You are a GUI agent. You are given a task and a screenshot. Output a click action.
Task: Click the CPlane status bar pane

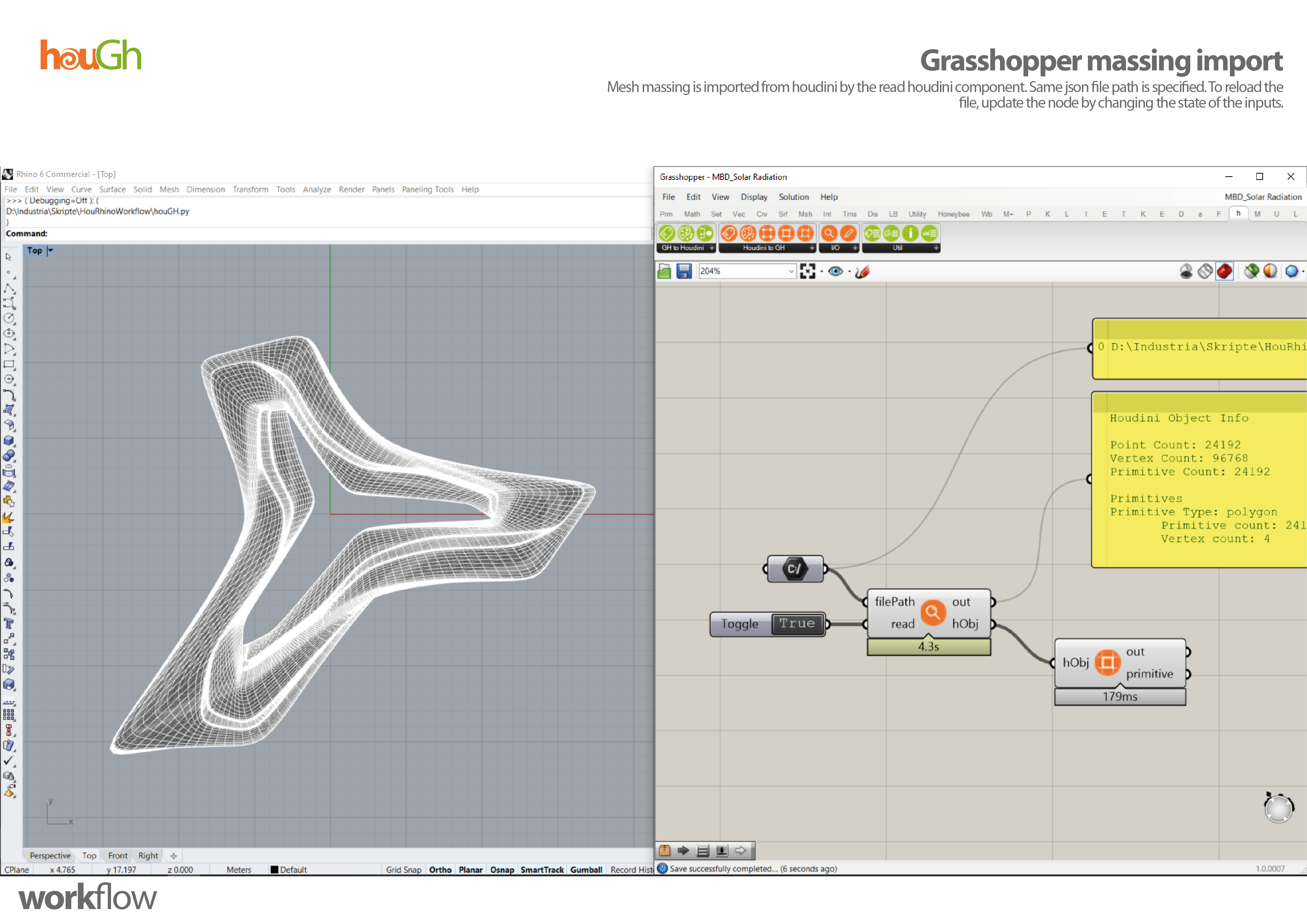click(x=17, y=869)
